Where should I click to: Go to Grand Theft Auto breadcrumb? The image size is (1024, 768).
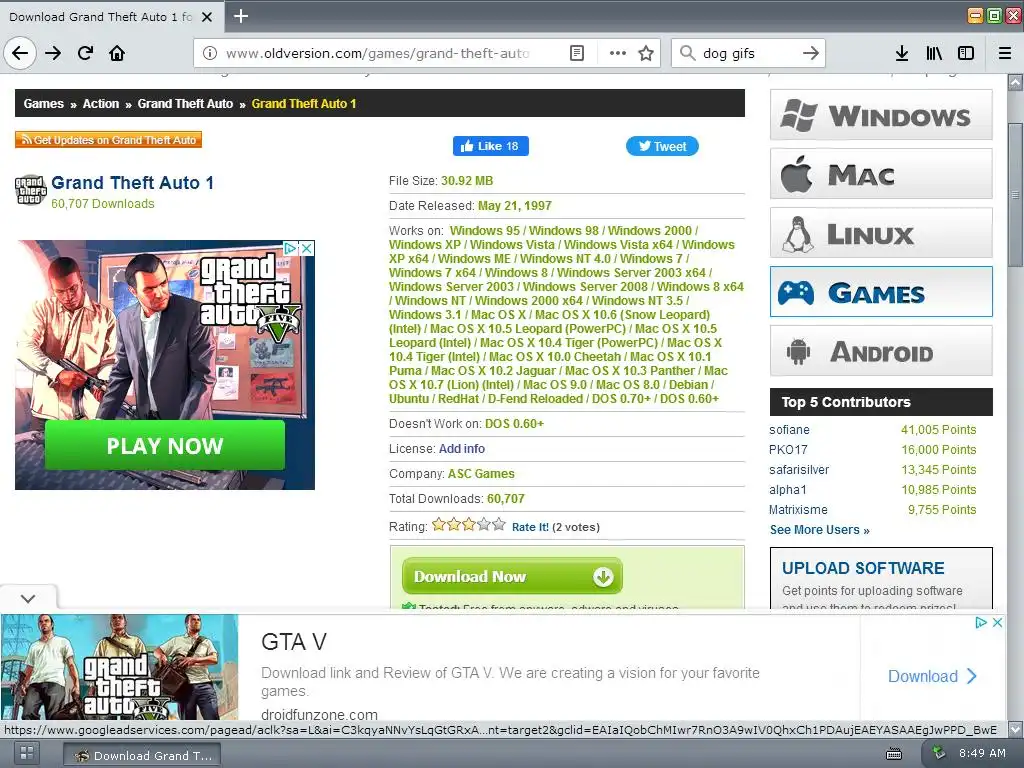click(x=185, y=104)
